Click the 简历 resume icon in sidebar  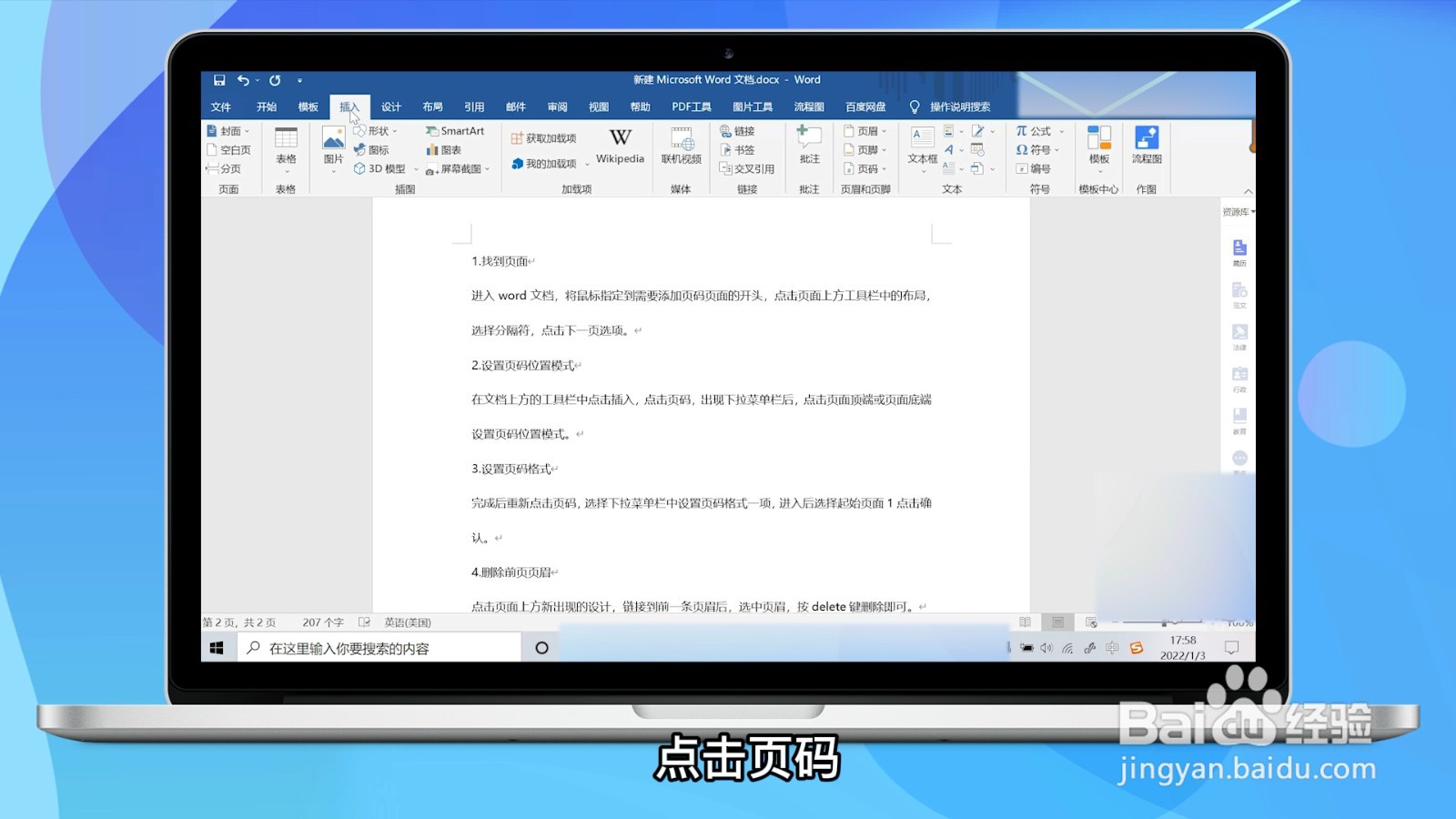coord(1239,252)
